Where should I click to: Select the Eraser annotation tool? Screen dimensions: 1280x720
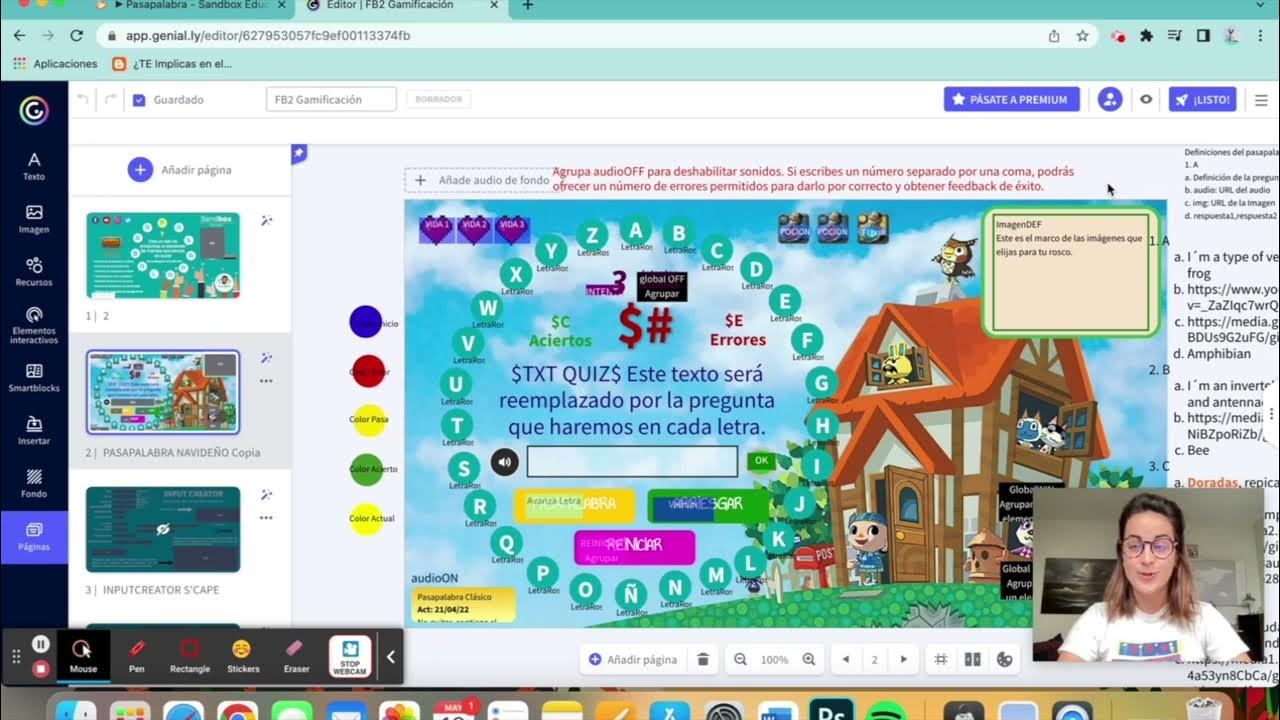pyautogui.click(x=296, y=656)
